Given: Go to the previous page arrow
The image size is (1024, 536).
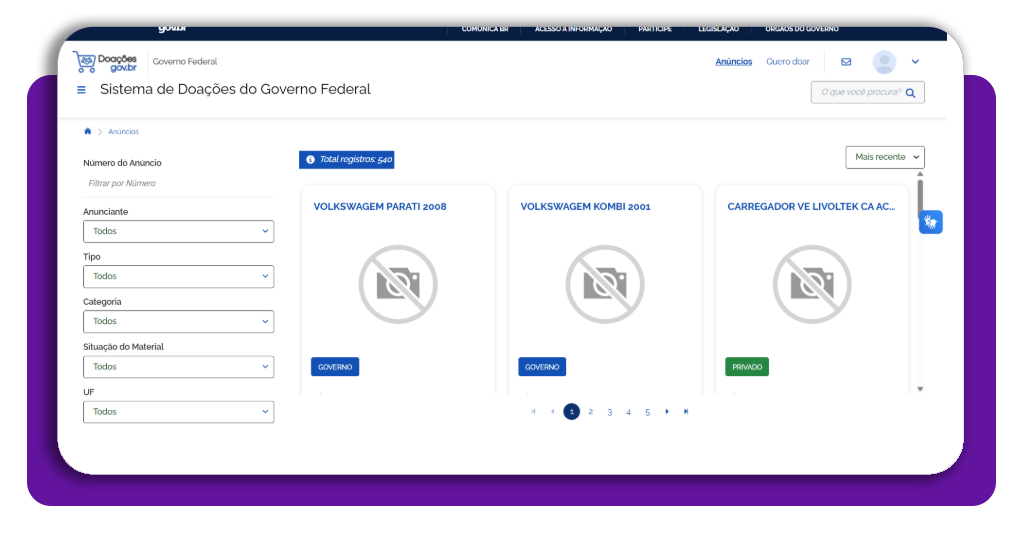Looking at the screenshot, I should [552, 411].
